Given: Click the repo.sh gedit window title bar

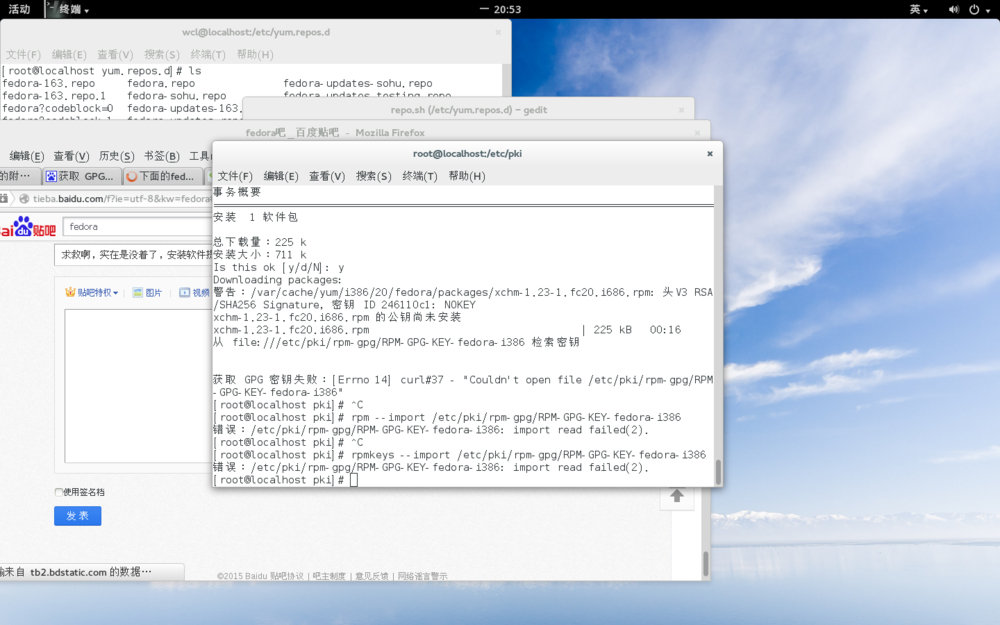Looking at the screenshot, I should (x=468, y=110).
